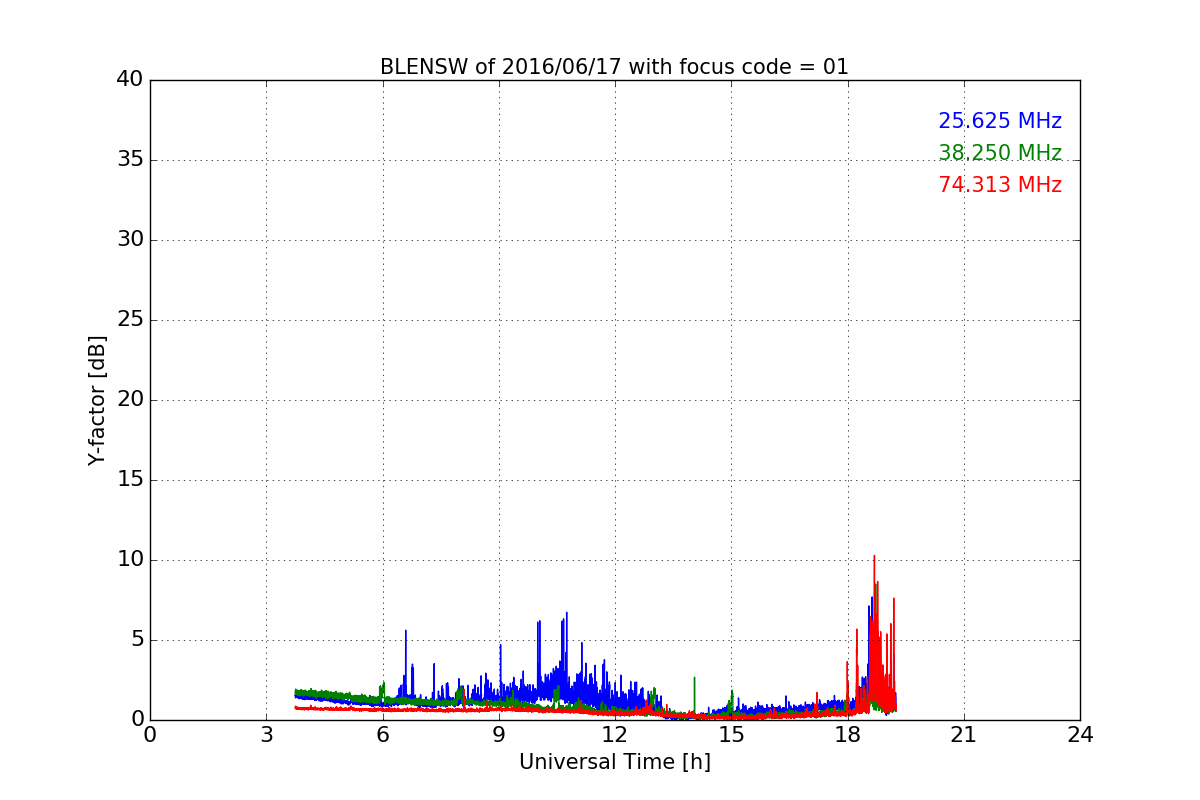The width and height of the screenshot is (1200, 800).
Task: Click the Y-factor [dB] axis label
Action: (97, 400)
